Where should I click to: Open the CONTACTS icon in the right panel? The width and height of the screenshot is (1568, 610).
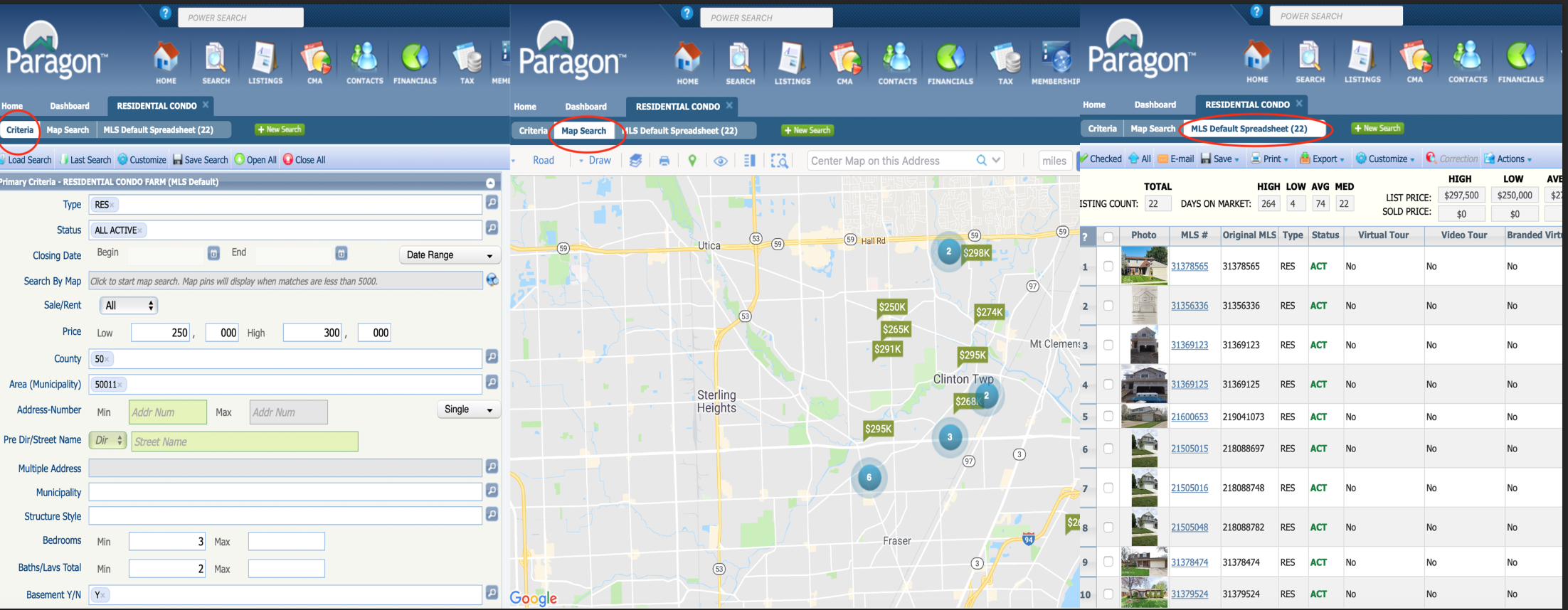click(1468, 61)
